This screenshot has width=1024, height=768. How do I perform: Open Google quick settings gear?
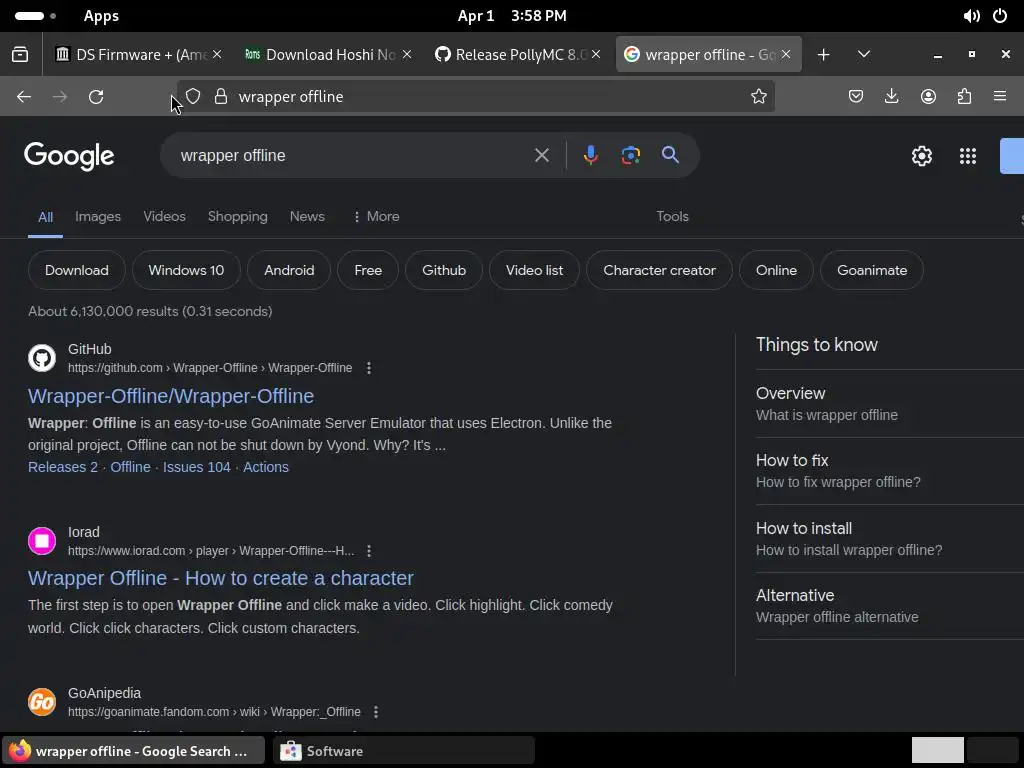(x=921, y=156)
